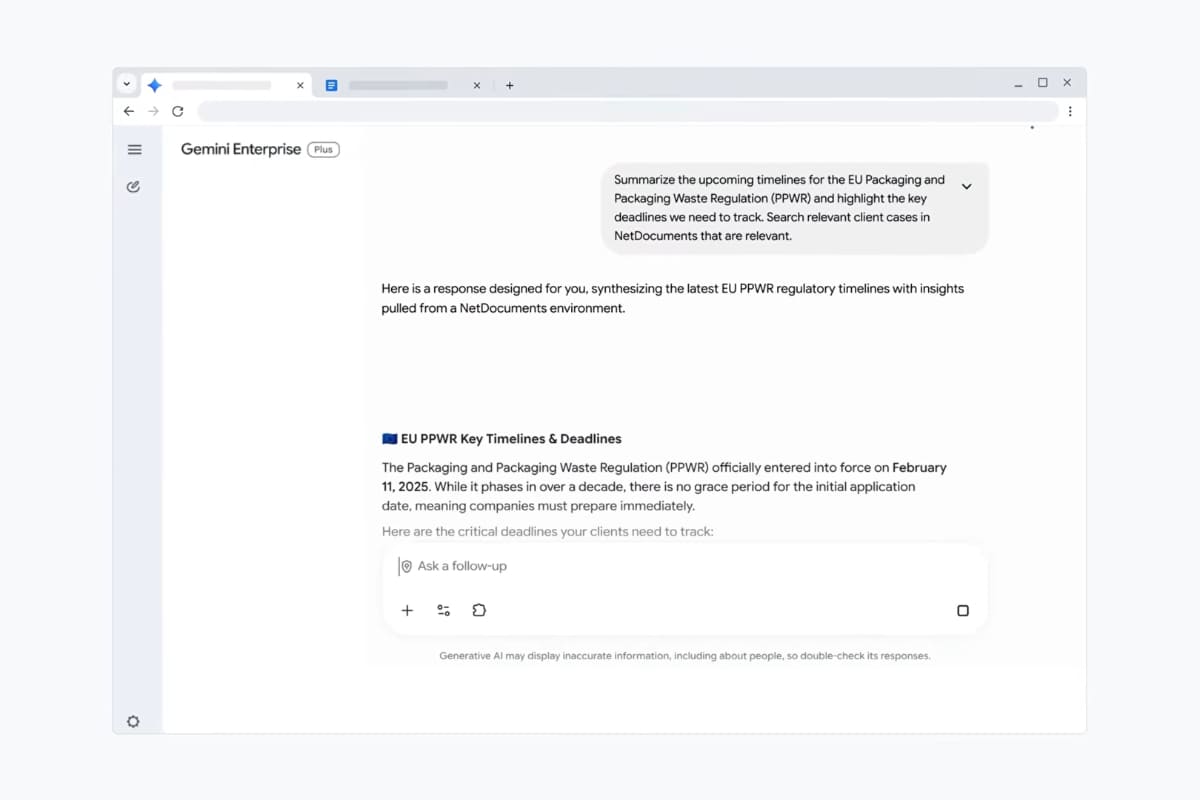1200x800 pixels.
Task: Switch to the Gemini browser tab
Action: [x=225, y=85]
